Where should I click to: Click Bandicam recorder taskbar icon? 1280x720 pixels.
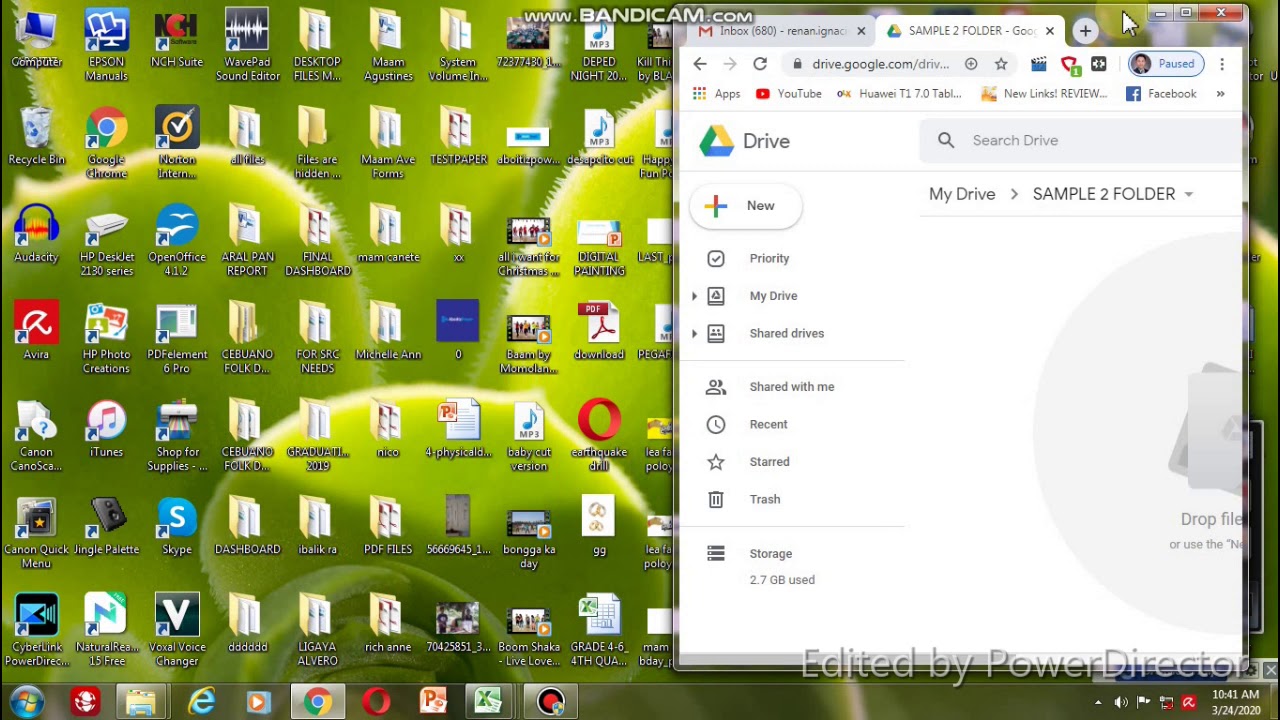tap(551, 703)
